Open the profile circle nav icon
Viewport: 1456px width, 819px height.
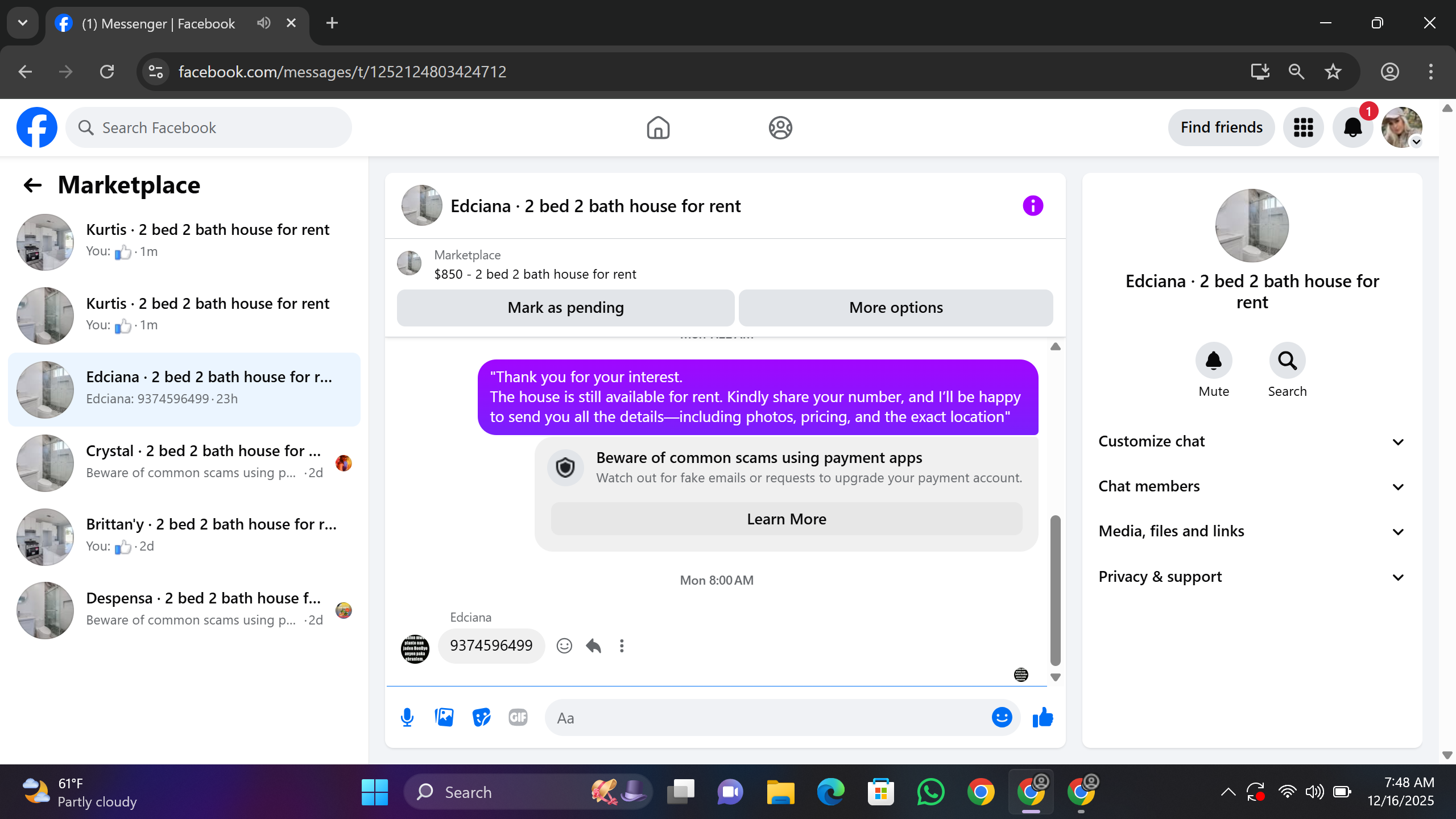coord(780,127)
